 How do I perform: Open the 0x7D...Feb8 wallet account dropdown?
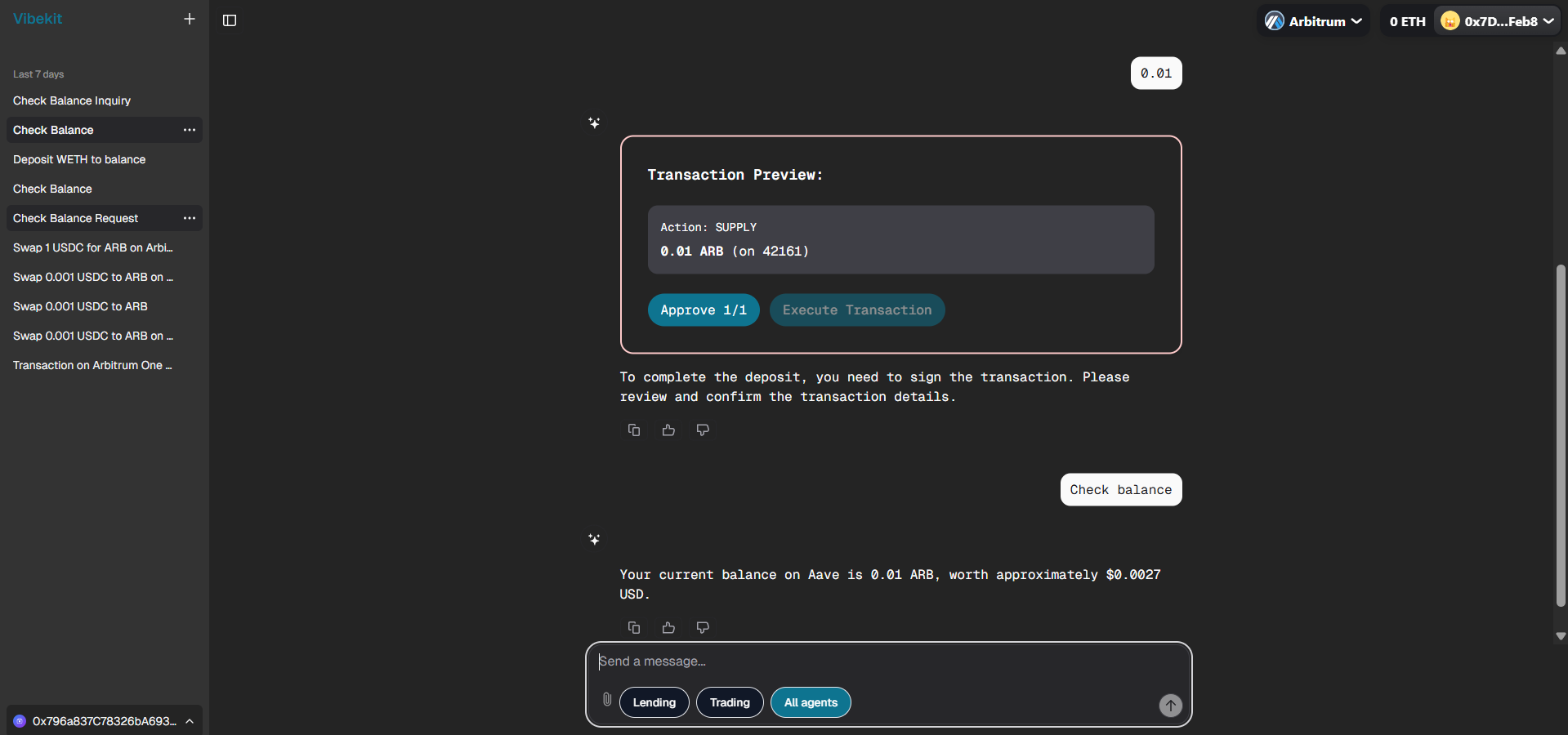(1497, 21)
